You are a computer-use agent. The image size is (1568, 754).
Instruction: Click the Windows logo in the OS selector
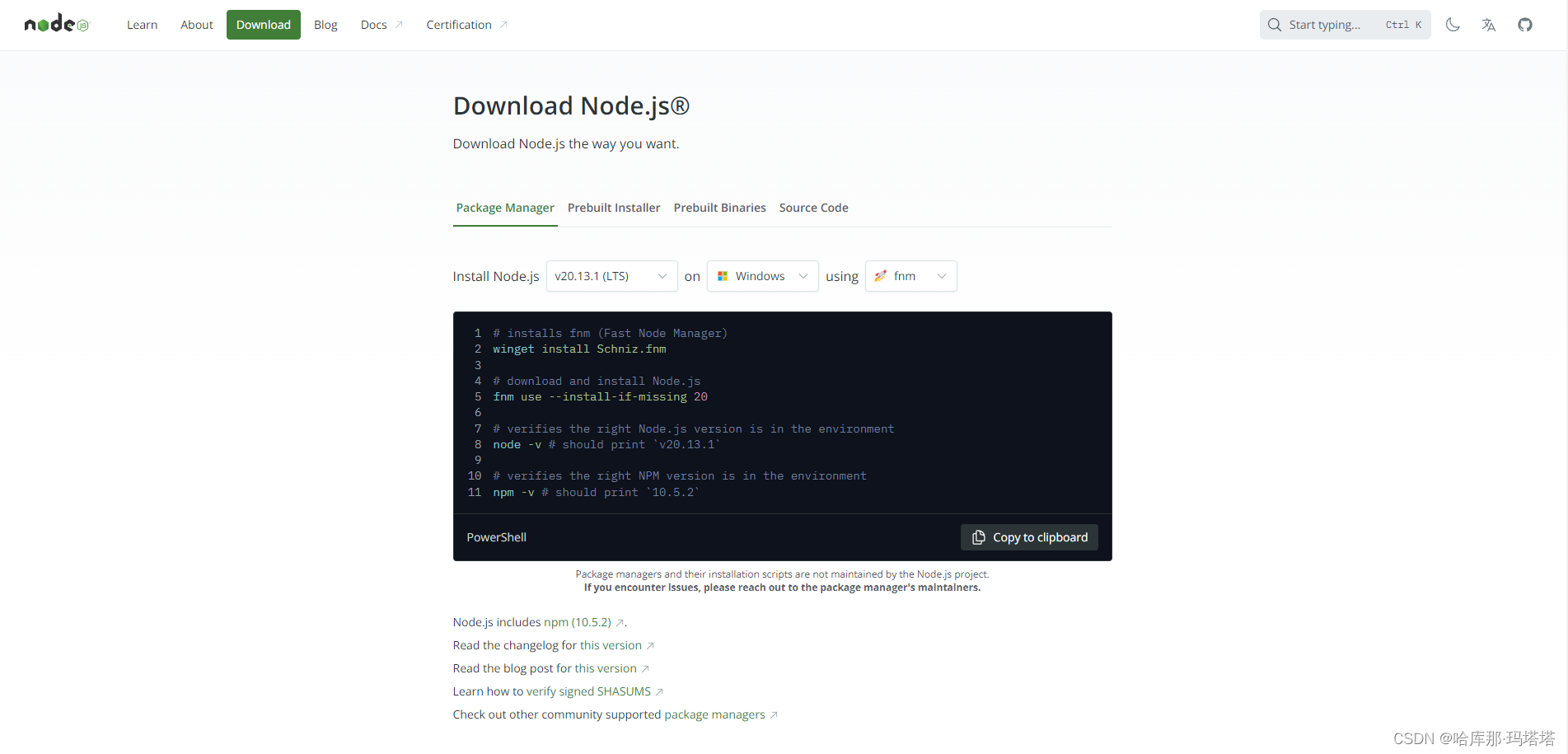coord(723,275)
